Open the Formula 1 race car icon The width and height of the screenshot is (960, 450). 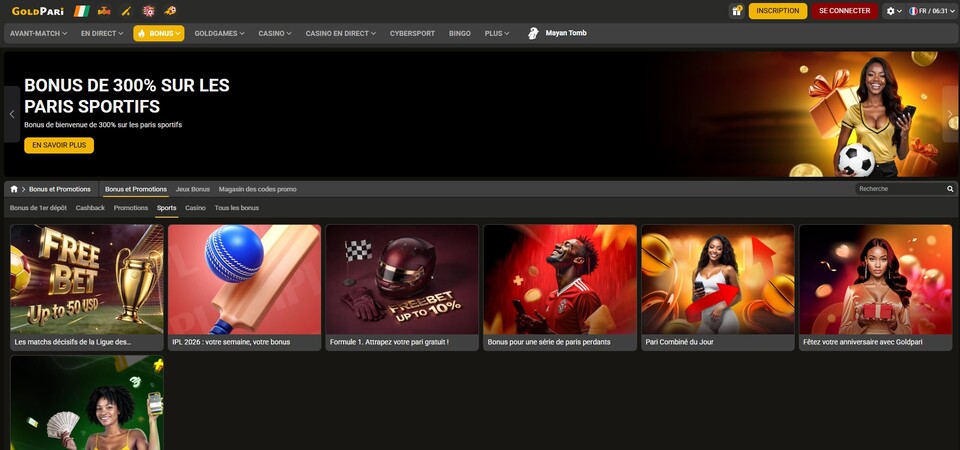pos(105,11)
